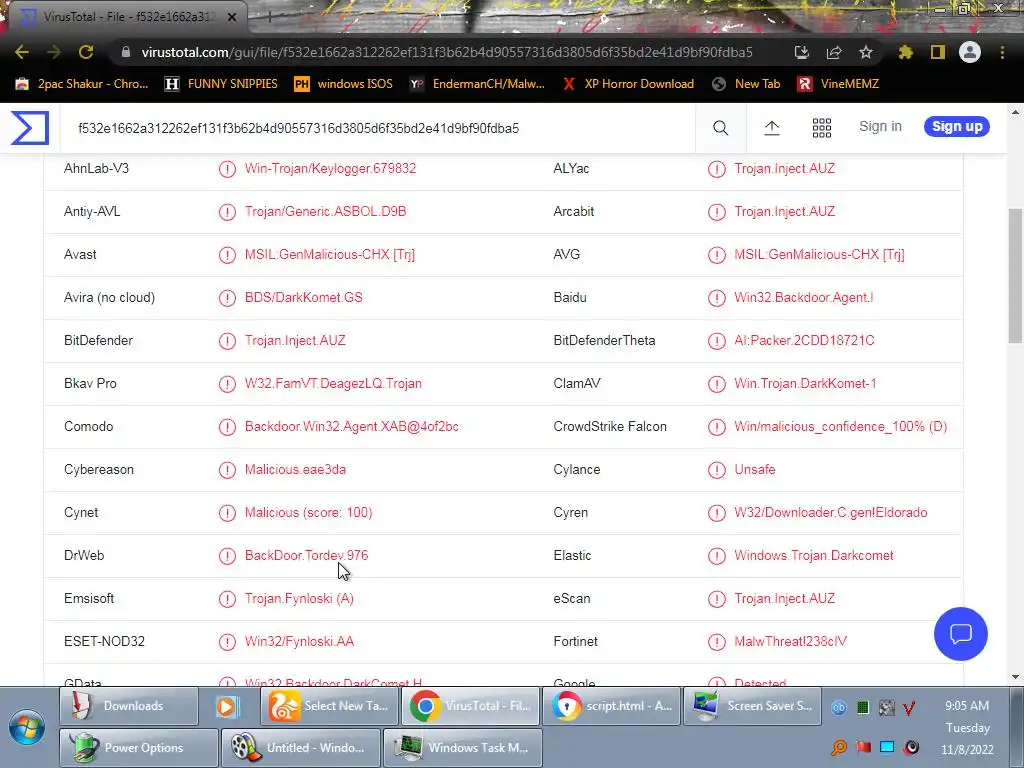
Task: Open FUNNY SNIPPIES bookmark
Action: point(221,84)
